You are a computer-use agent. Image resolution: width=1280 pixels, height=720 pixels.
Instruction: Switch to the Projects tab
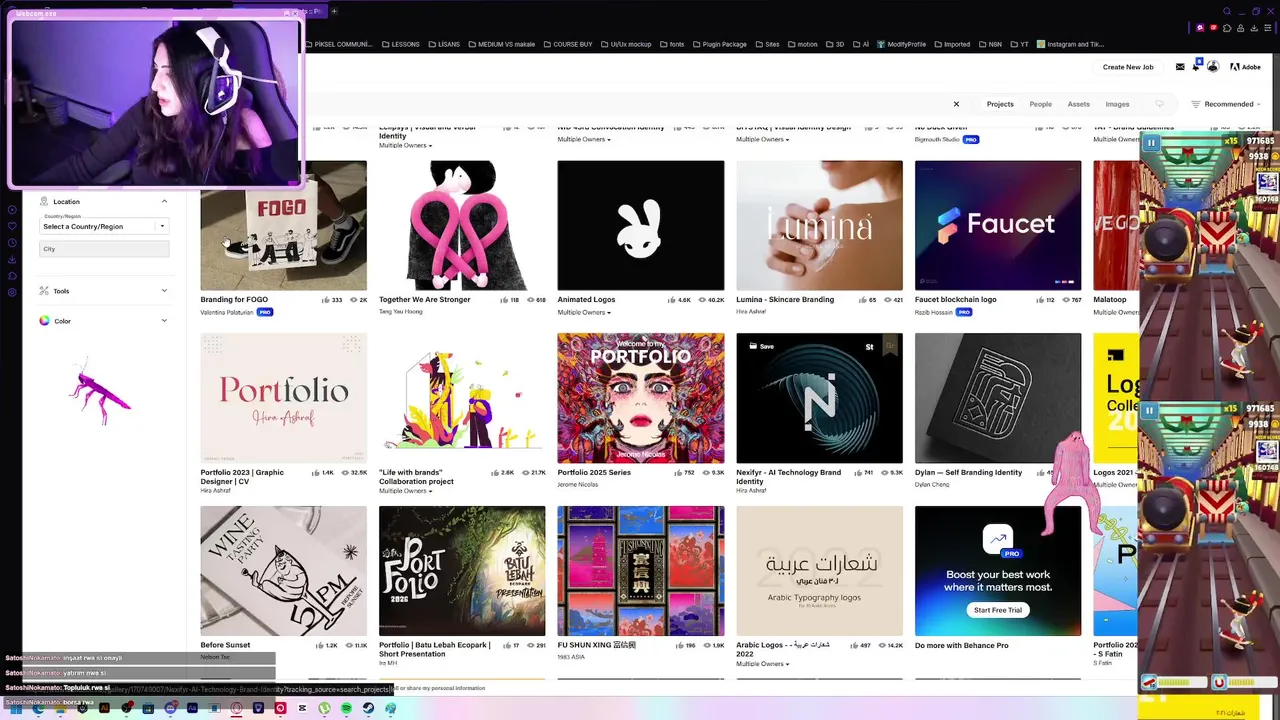pyautogui.click(x=1000, y=104)
